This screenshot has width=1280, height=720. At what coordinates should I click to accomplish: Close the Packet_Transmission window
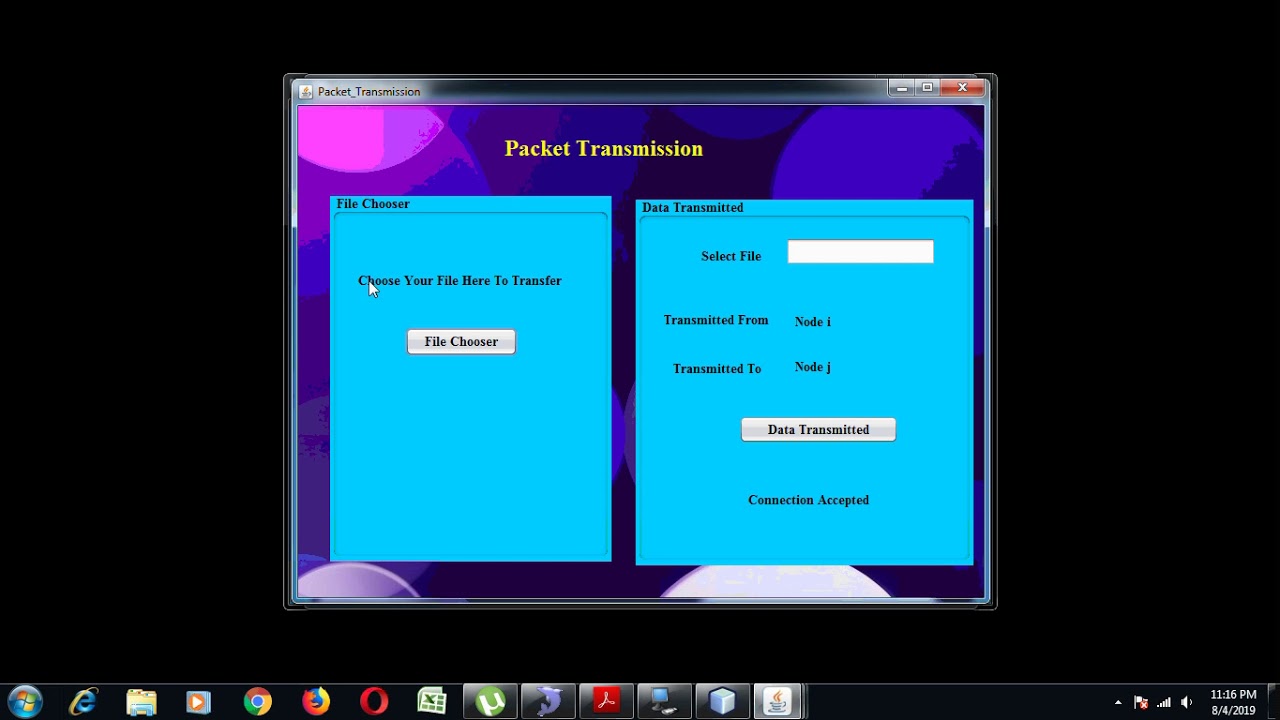click(x=962, y=88)
